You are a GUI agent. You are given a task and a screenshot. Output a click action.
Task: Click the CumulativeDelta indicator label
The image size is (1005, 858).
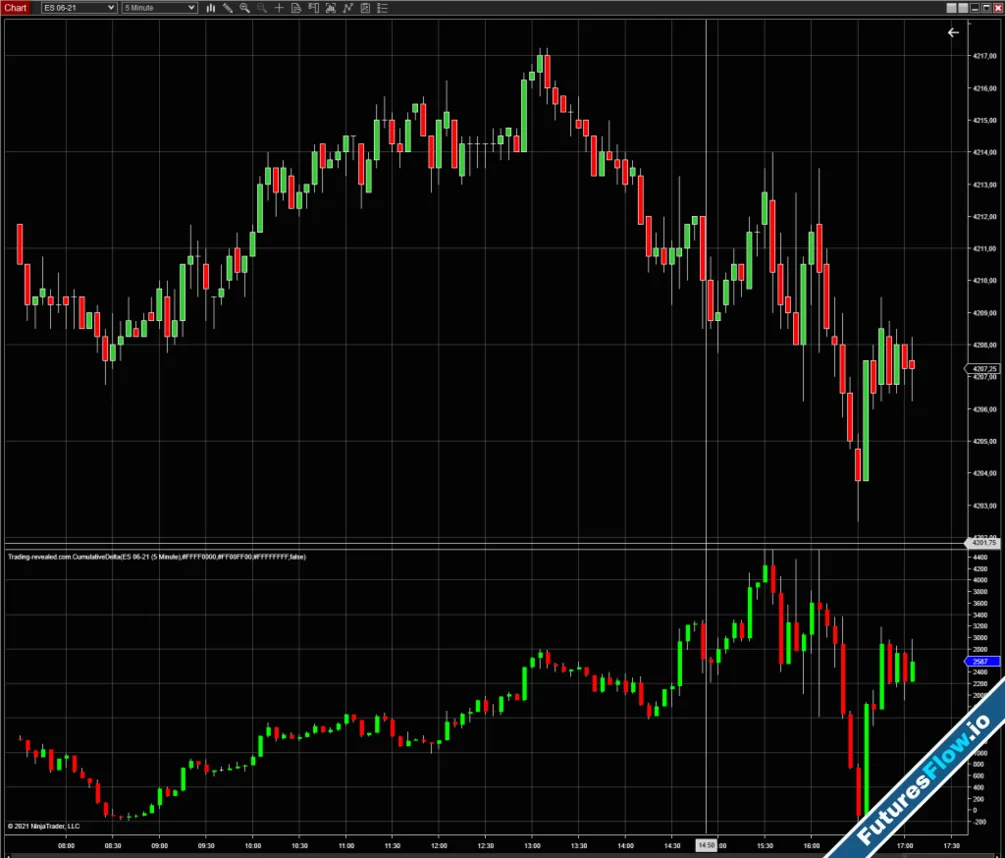(155, 556)
